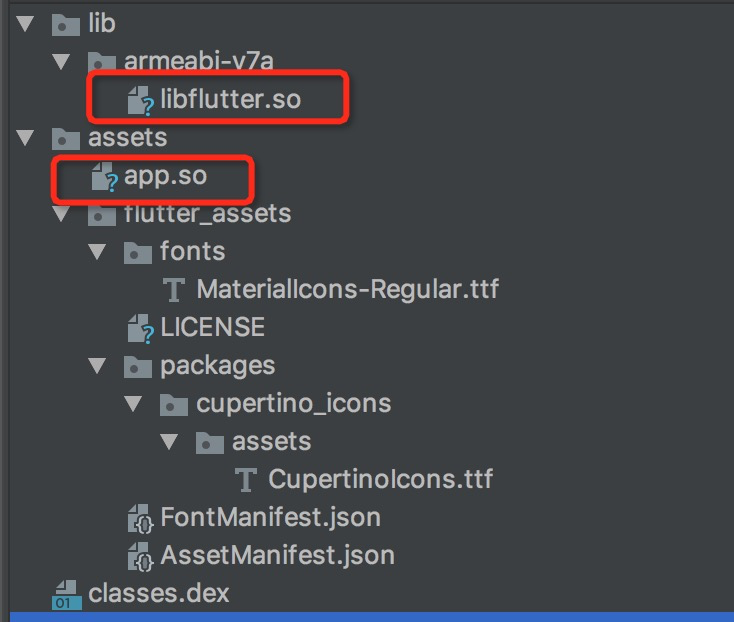
Task: Collapse the armeabi-v7a folder arrow
Action: tap(61, 61)
